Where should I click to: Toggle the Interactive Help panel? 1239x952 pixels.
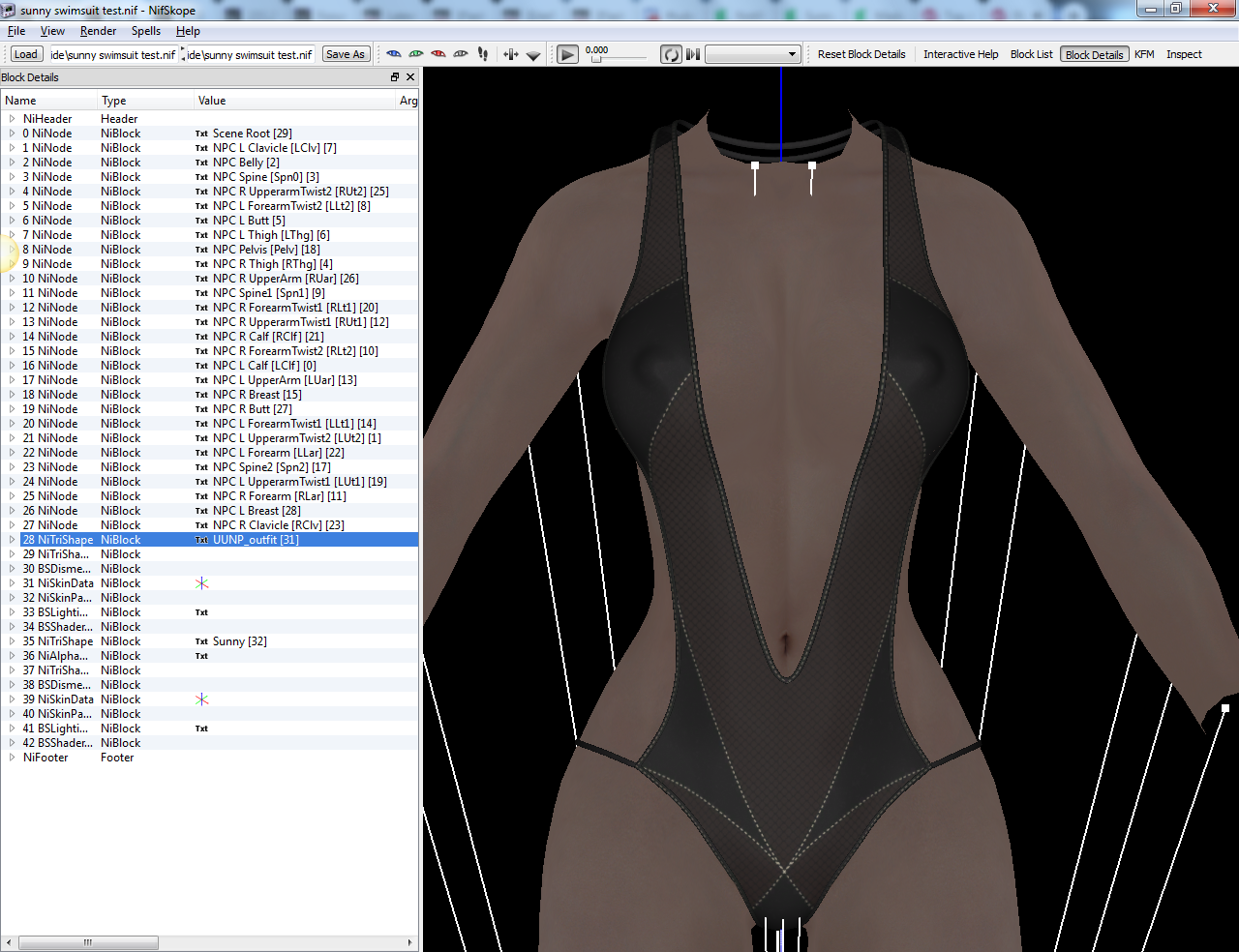pyautogui.click(x=960, y=54)
